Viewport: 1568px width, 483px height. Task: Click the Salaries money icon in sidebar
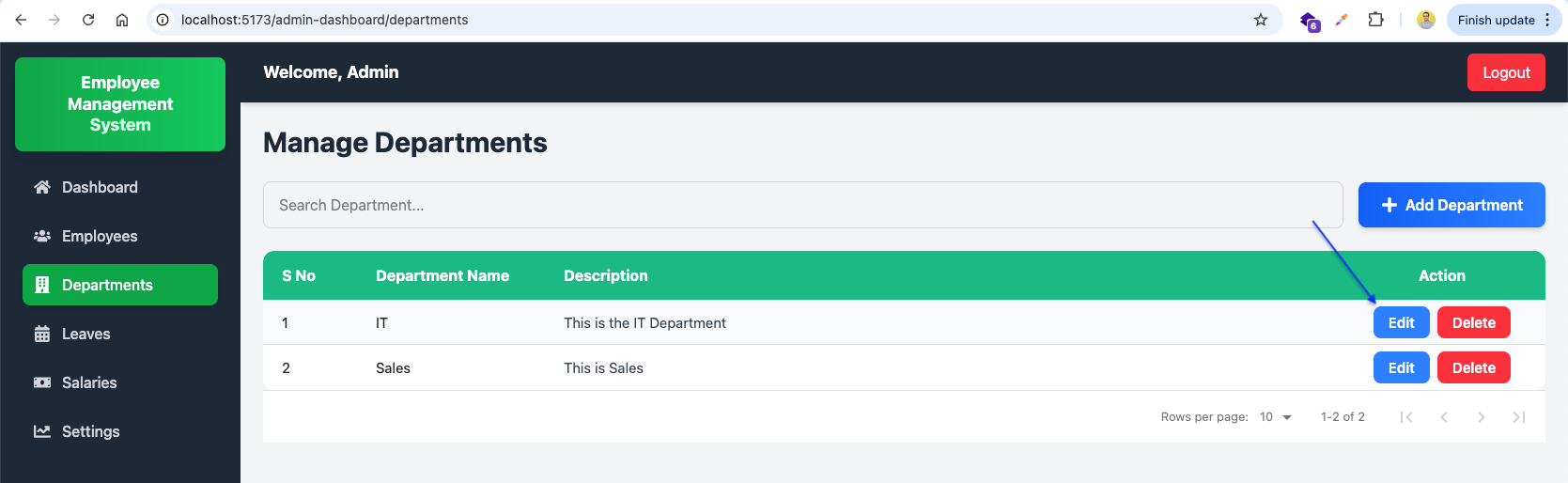click(42, 382)
